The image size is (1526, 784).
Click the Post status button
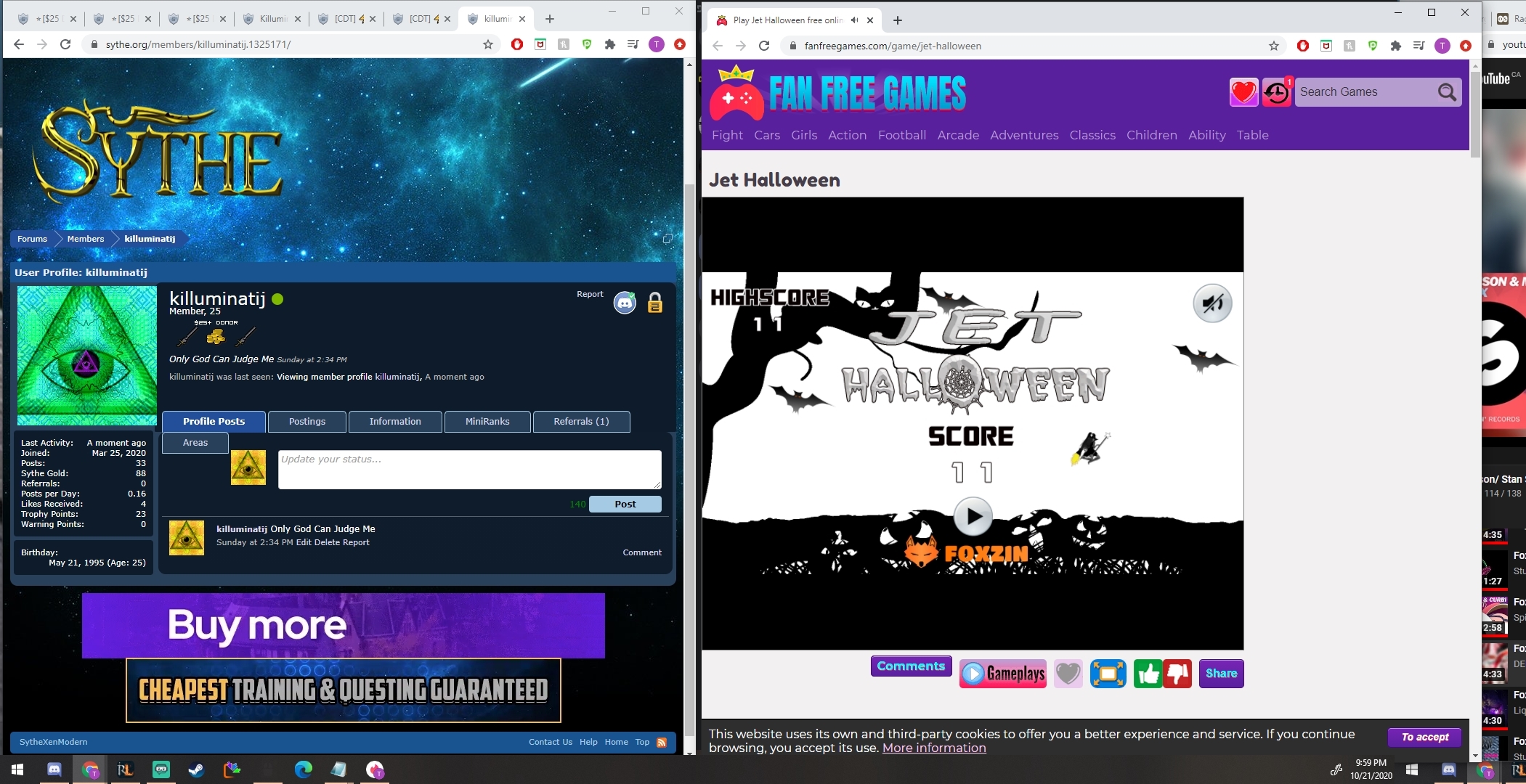[625, 504]
